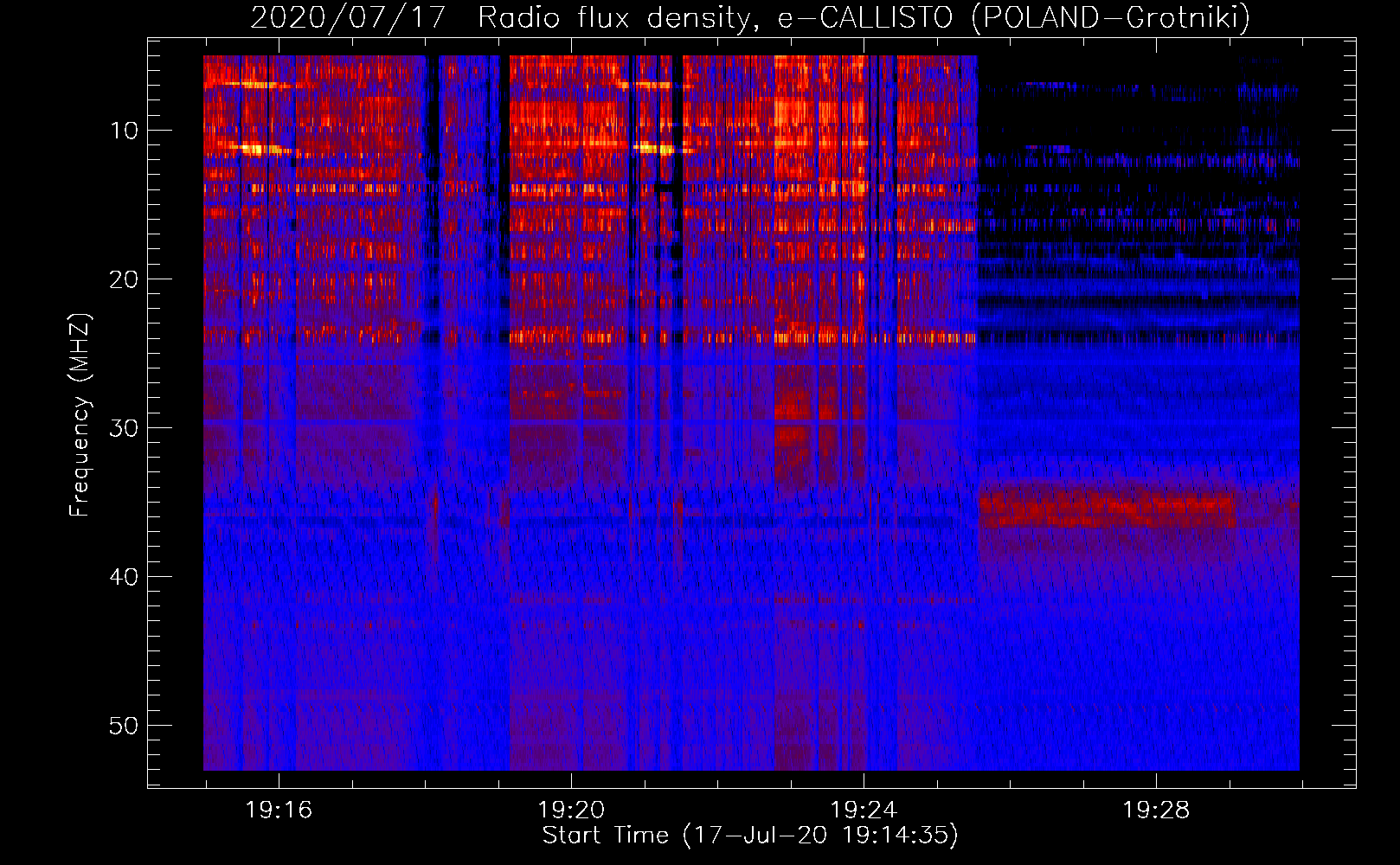This screenshot has width=1400, height=865.
Task: Click the 50 MHz frequency tick label
Action: (x=125, y=726)
